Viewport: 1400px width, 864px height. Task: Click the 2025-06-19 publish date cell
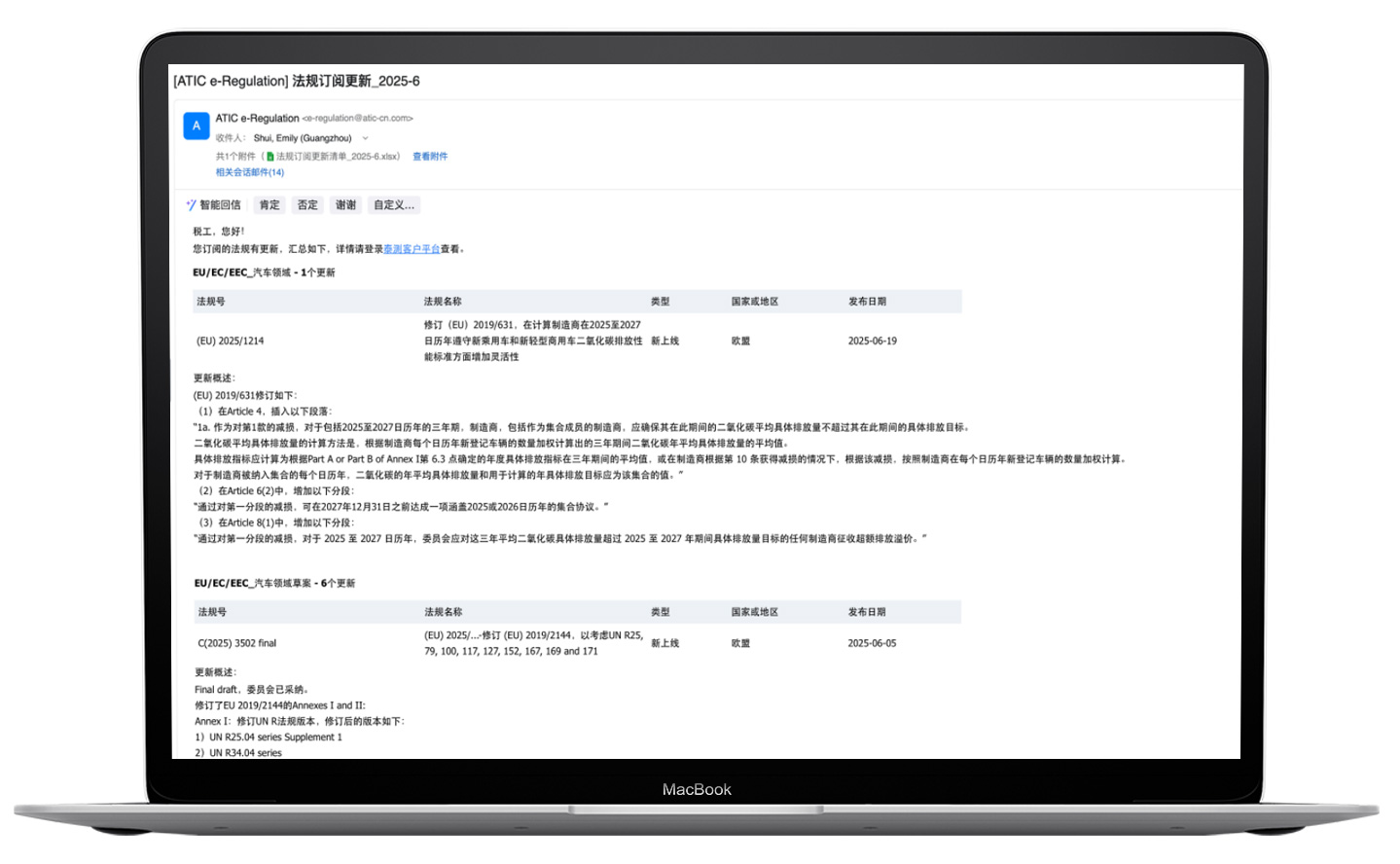[x=872, y=342]
